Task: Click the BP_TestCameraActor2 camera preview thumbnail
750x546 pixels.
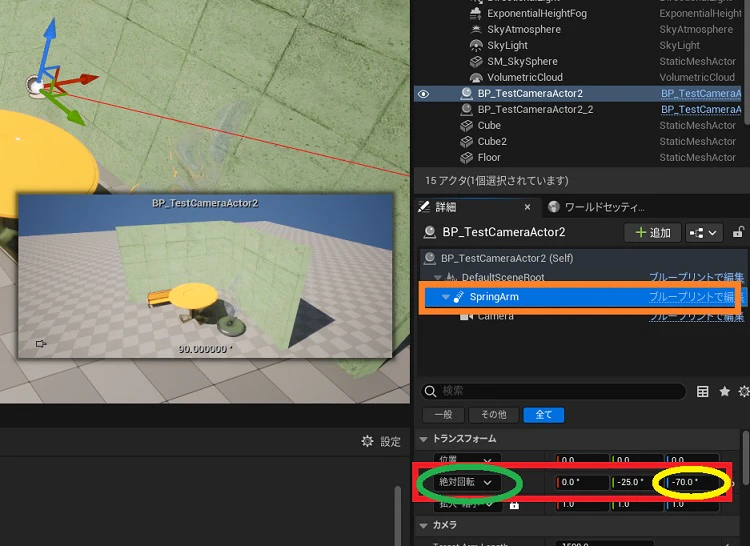Action: (x=205, y=275)
